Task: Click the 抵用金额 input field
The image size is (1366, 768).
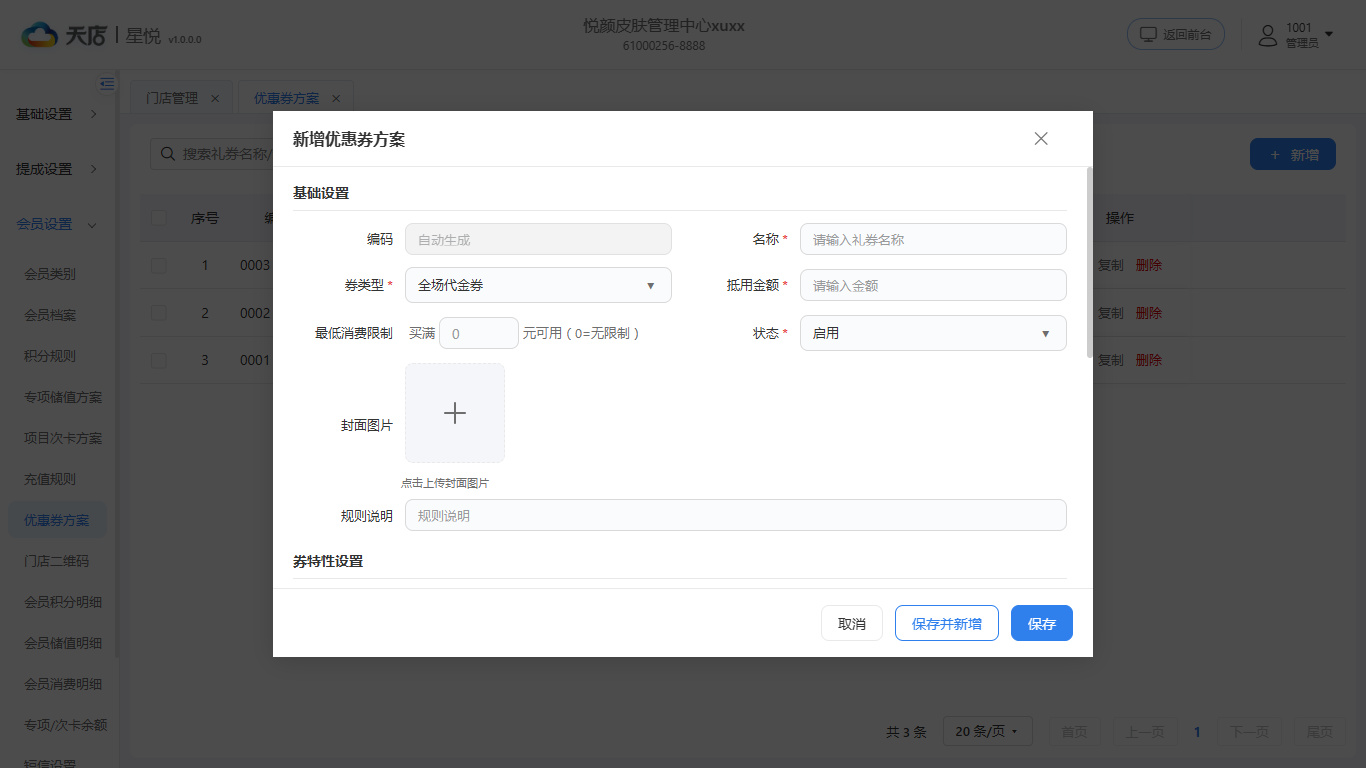Action: (x=933, y=285)
